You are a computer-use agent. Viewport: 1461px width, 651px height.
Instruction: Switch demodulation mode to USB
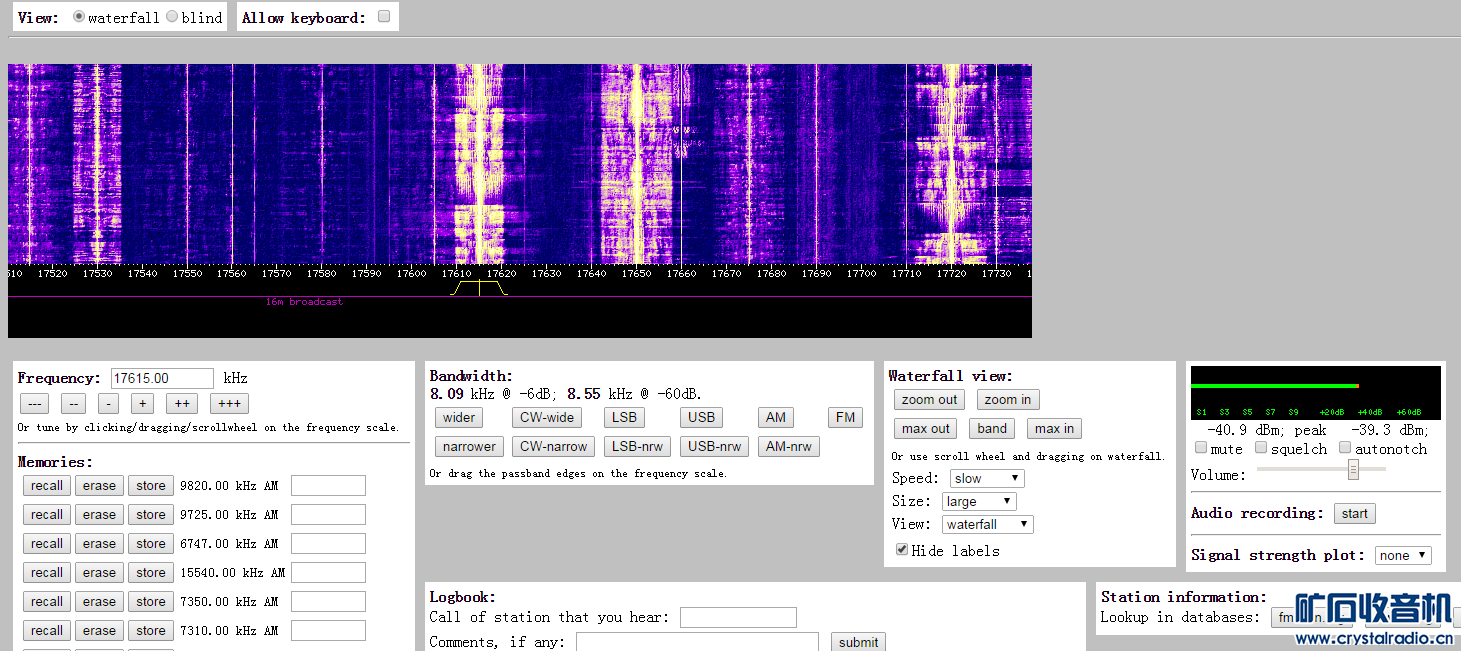click(701, 418)
